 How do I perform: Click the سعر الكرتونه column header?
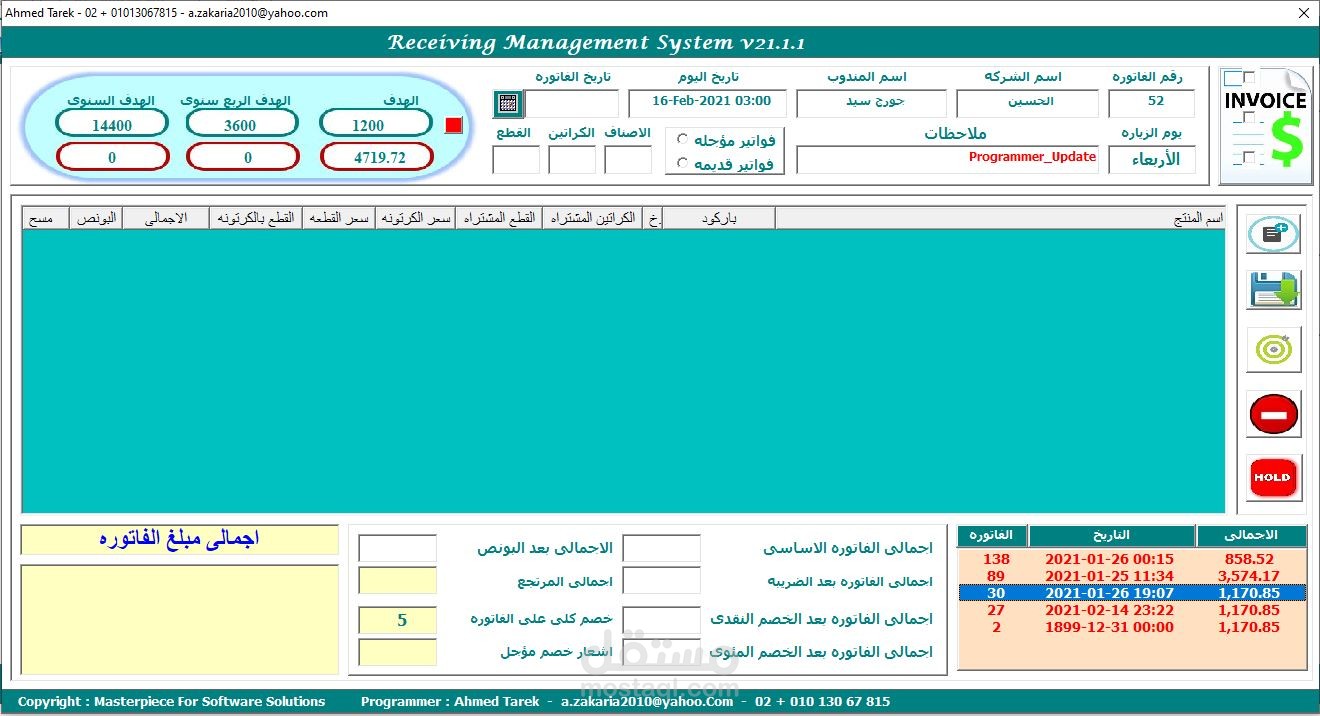(415, 218)
